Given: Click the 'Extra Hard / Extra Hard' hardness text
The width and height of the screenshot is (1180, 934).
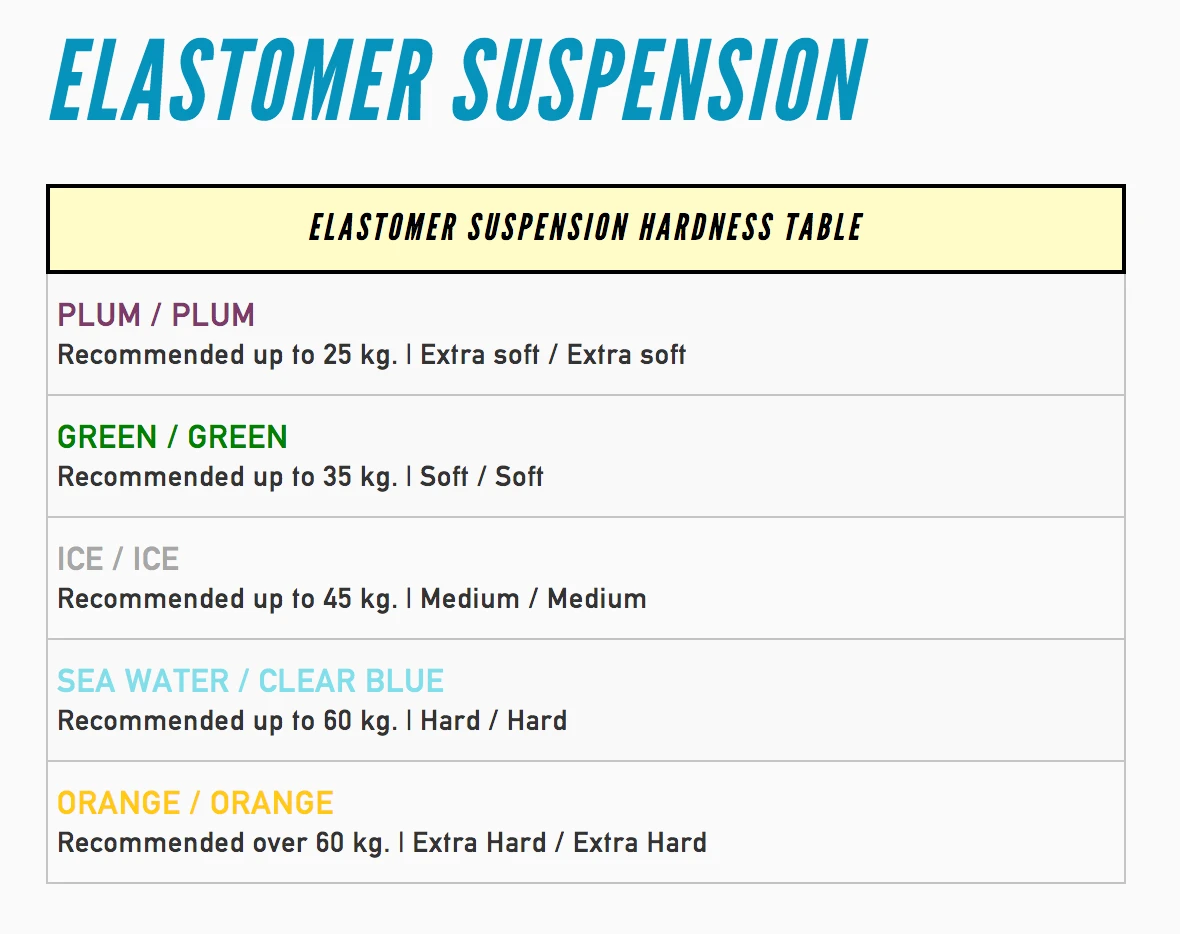Looking at the screenshot, I should pyautogui.click(x=559, y=843).
